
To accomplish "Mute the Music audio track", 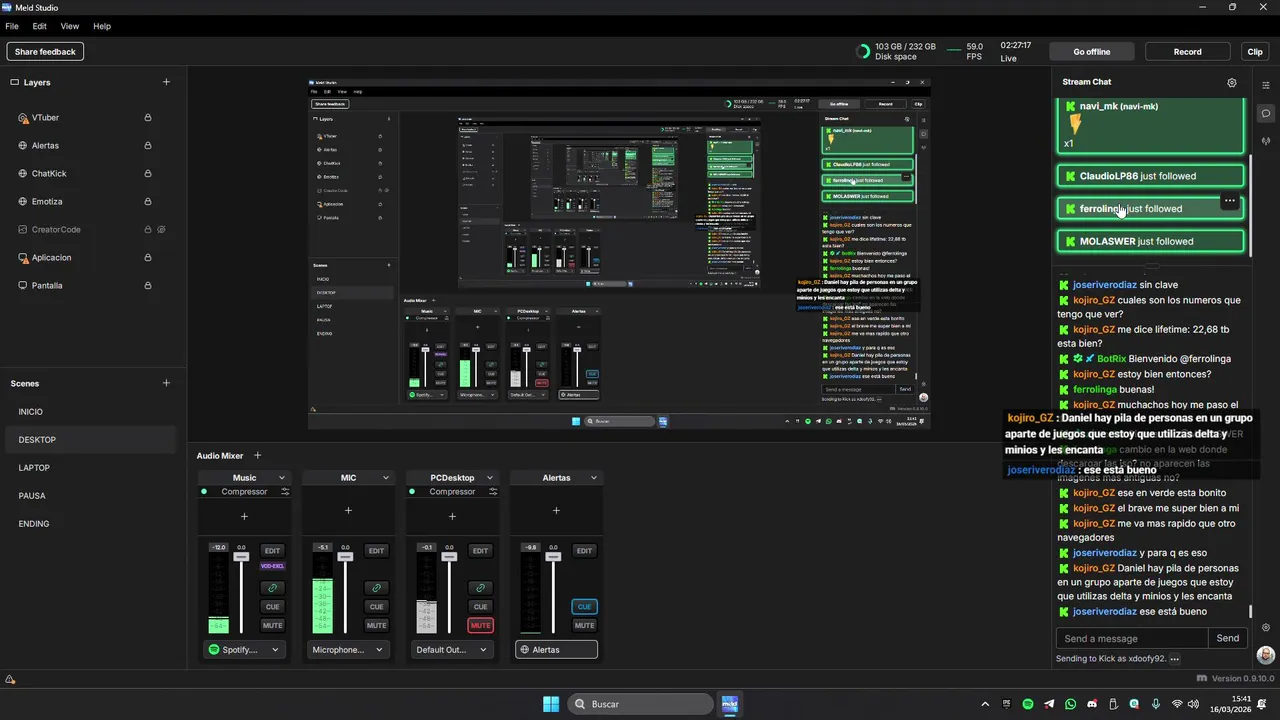I will (272, 626).
